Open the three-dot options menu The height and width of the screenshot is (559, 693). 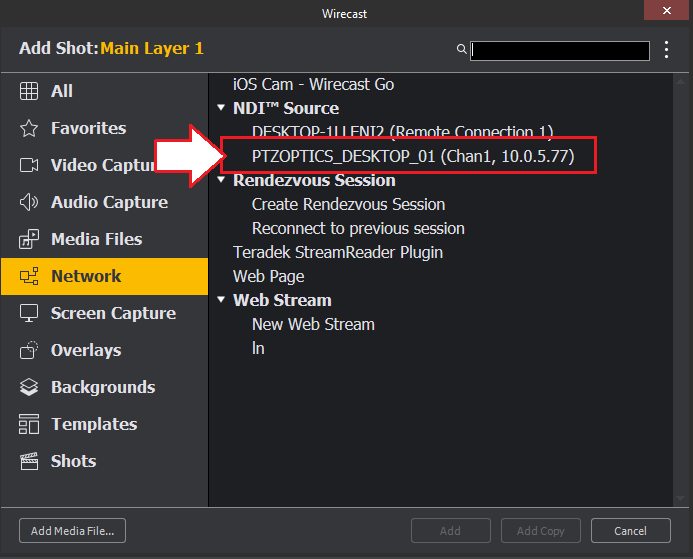tap(667, 49)
